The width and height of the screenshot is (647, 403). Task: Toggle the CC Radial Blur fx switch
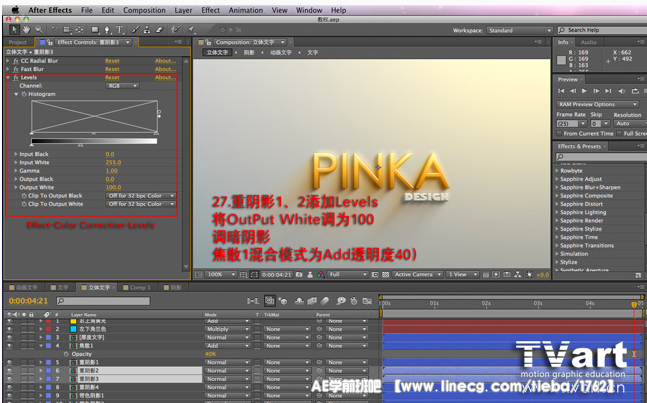pyautogui.click(x=16, y=61)
